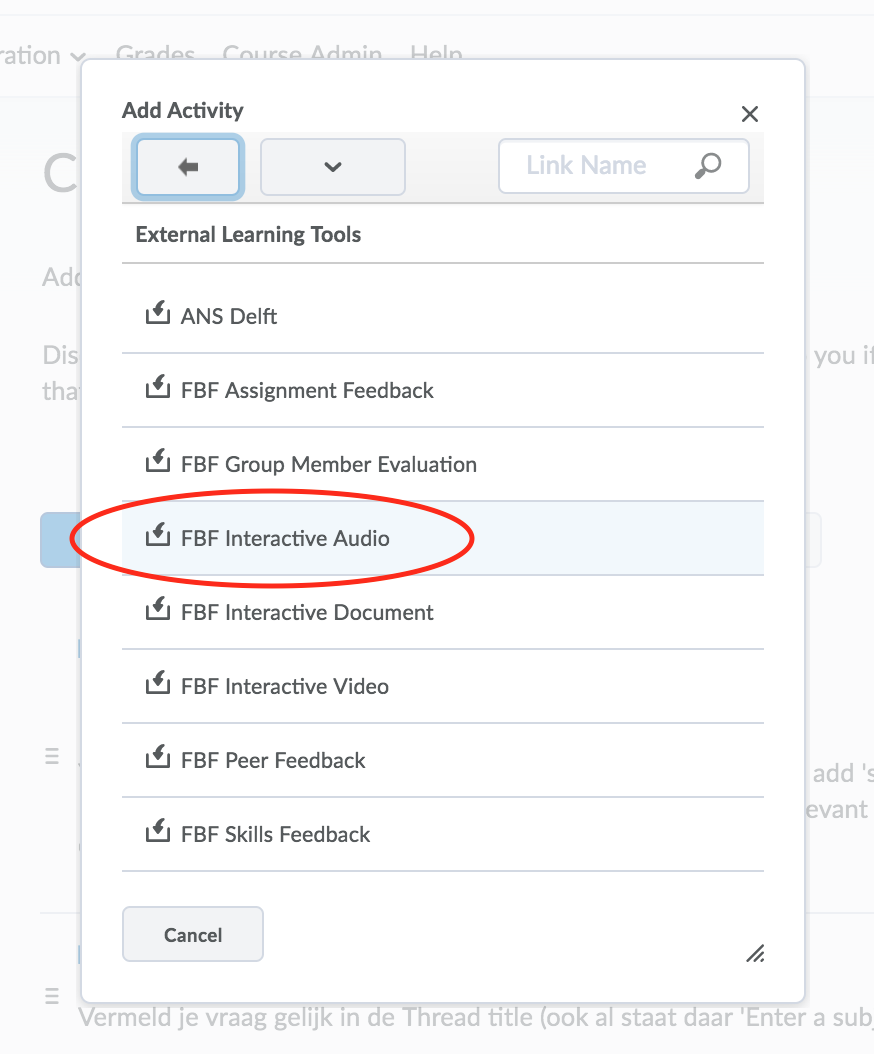Go back with the left arrow button
Viewport: 874px width, 1054px height.
point(188,167)
